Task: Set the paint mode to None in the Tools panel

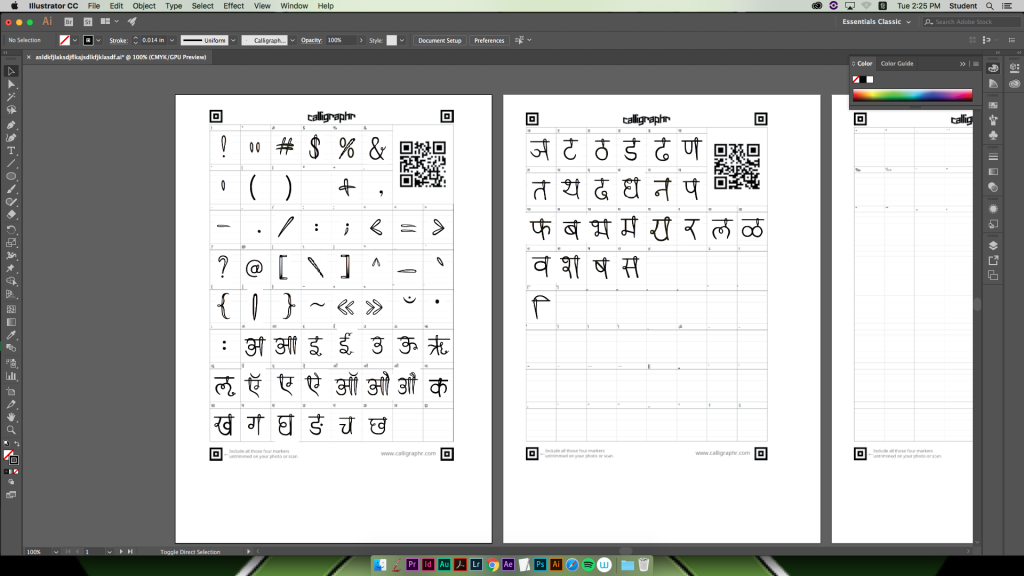Action: point(16,472)
